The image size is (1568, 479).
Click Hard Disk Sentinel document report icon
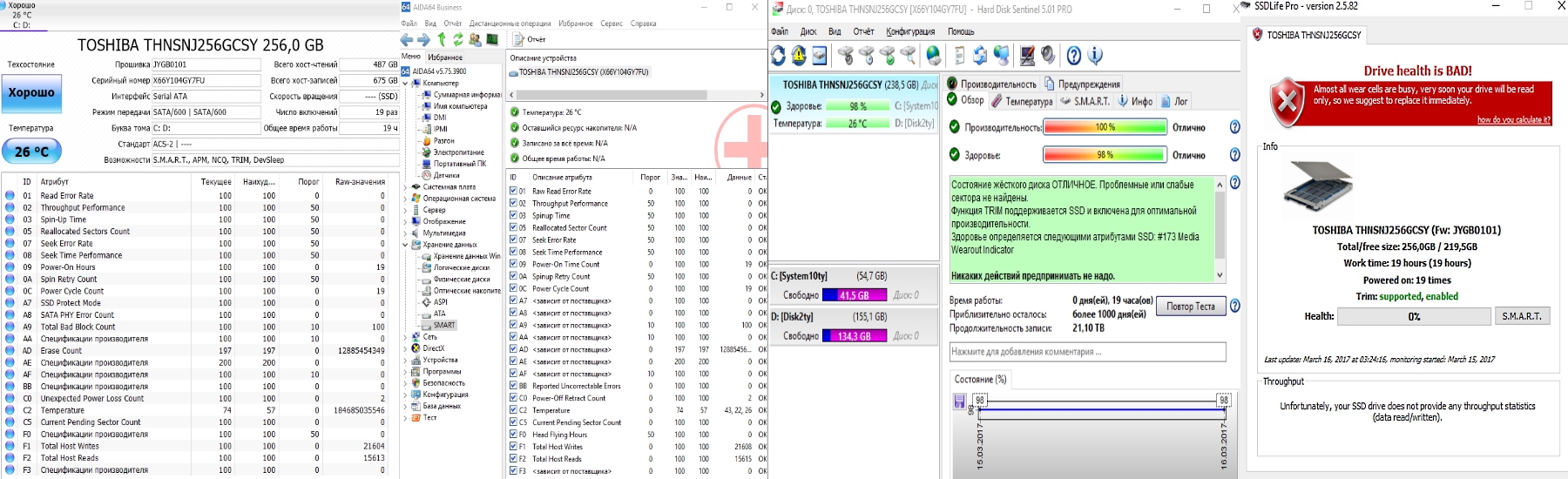point(959,56)
